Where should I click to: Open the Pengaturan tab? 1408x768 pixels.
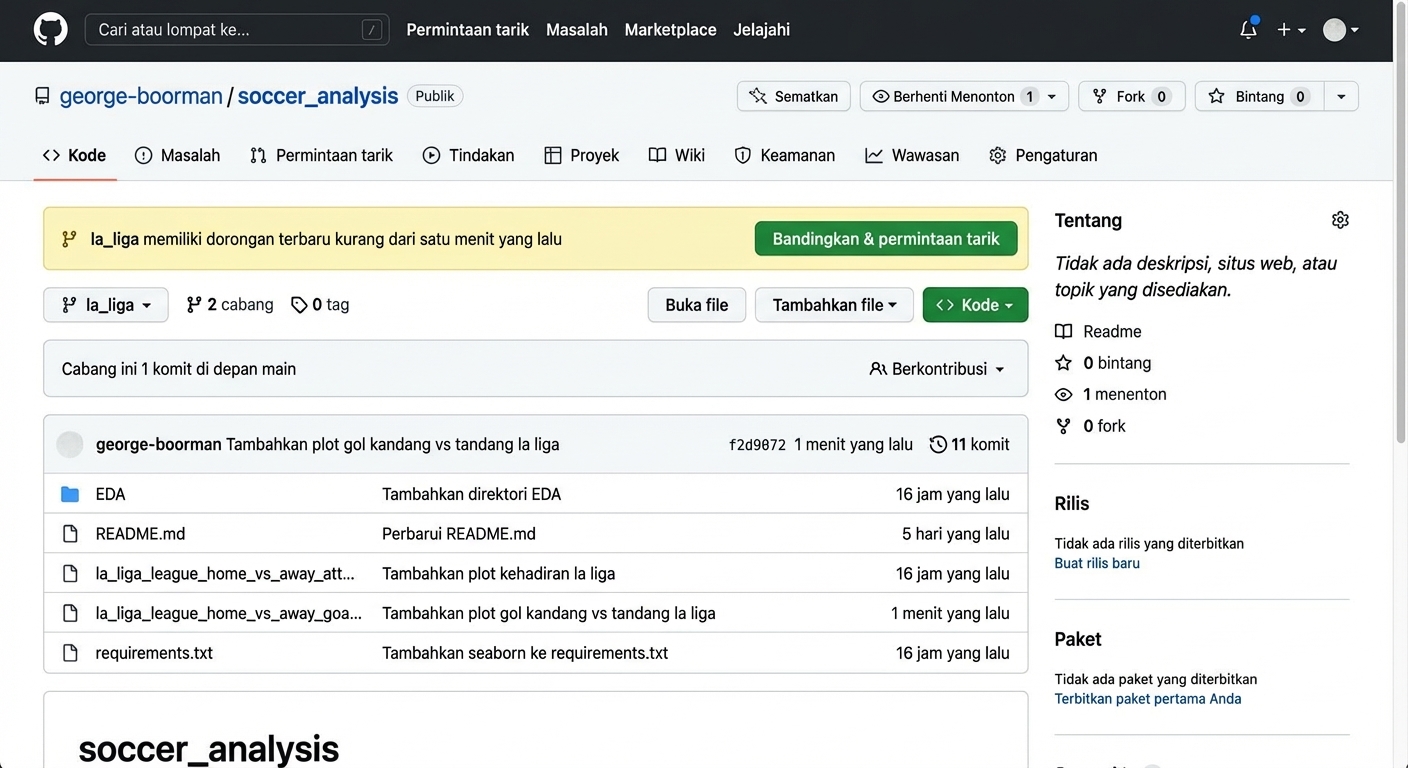(x=1044, y=155)
